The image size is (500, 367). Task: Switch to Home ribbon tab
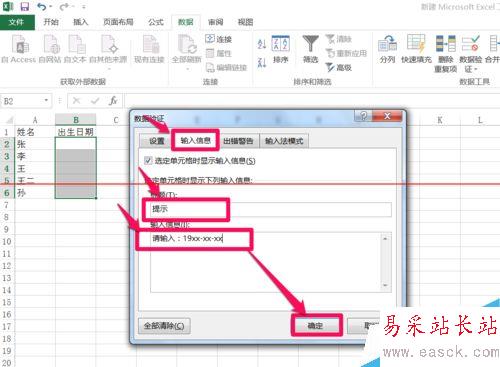pos(51,22)
